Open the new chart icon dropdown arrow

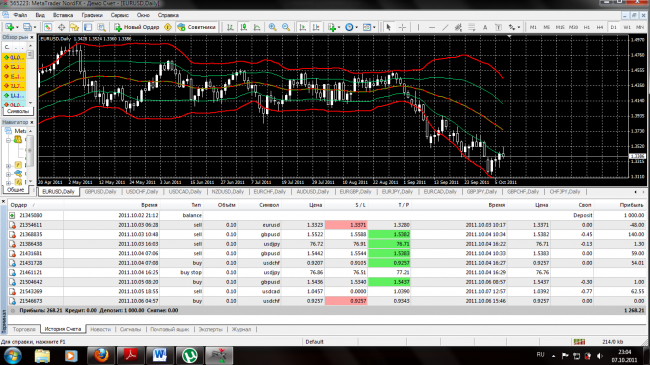click(x=17, y=27)
